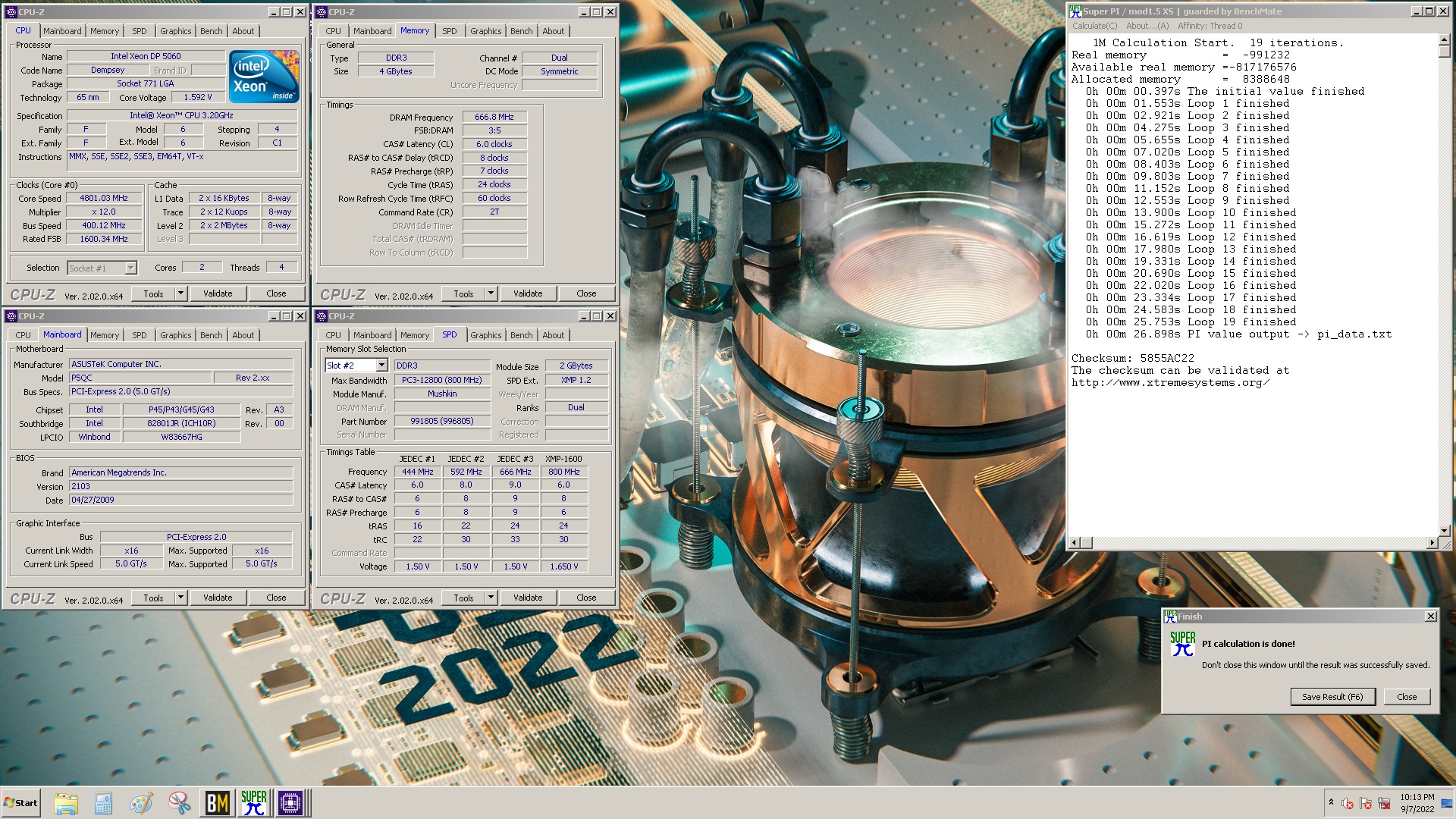Image resolution: width=1456 pixels, height=819 pixels.
Task: Open Memory tab in SPD CPU-Z window
Action: (x=415, y=335)
